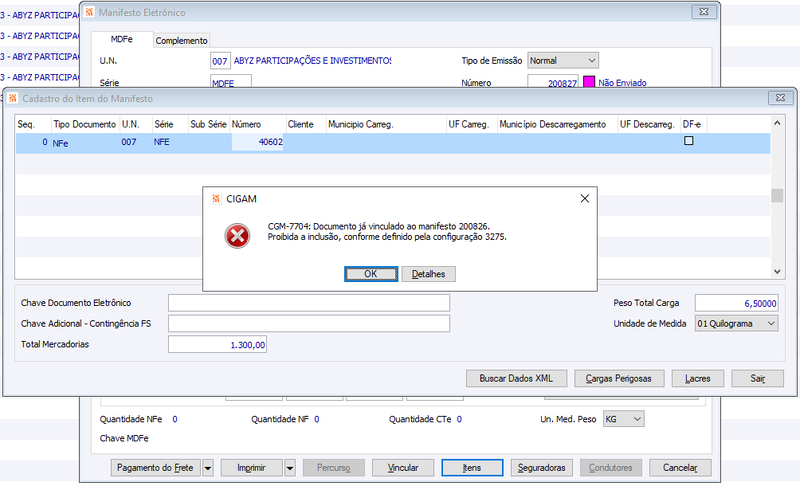Click Sair in the item window
The height and width of the screenshot is (486, 800).
click(x=758, y=378)
